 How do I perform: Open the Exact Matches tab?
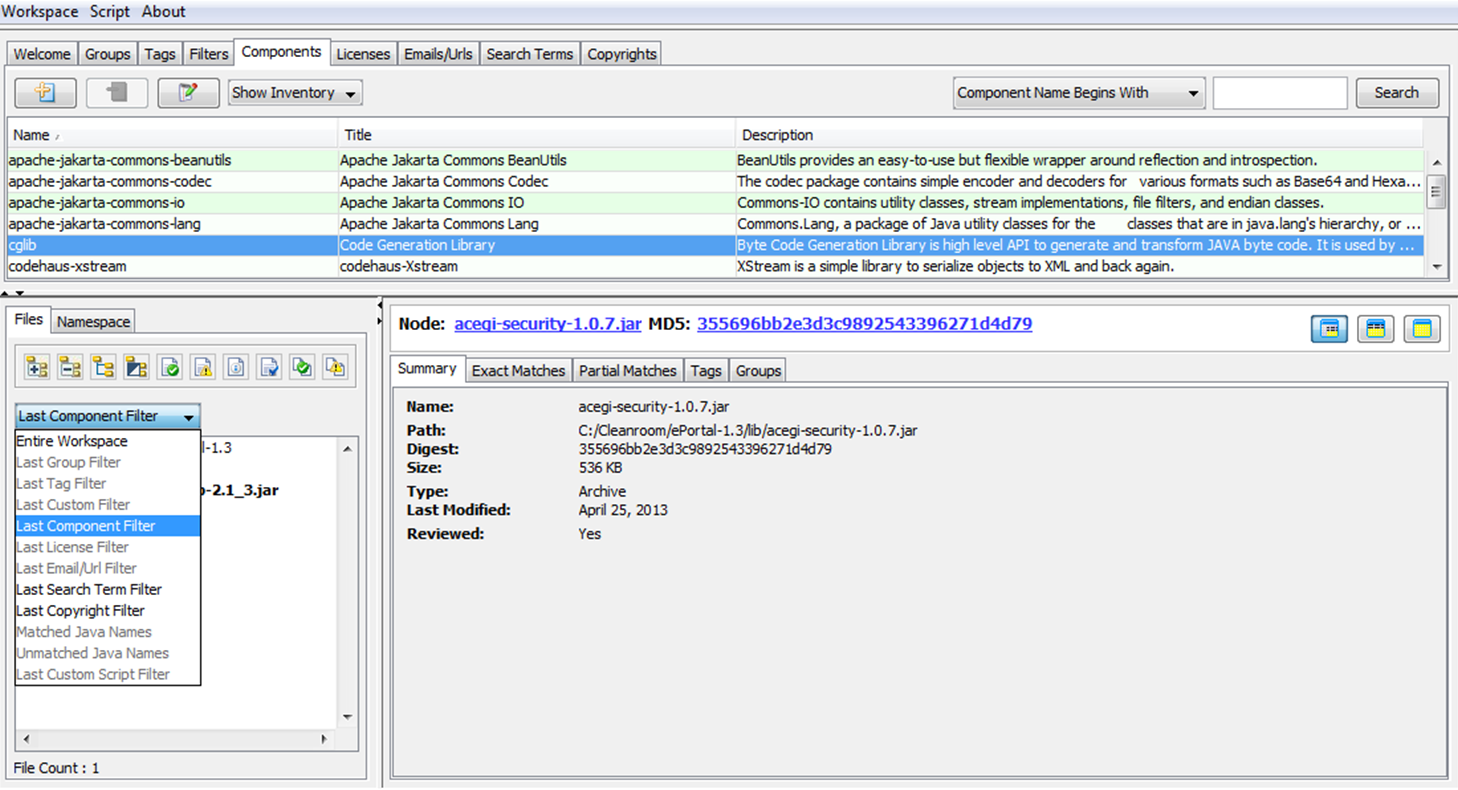(x=518, y=370)
